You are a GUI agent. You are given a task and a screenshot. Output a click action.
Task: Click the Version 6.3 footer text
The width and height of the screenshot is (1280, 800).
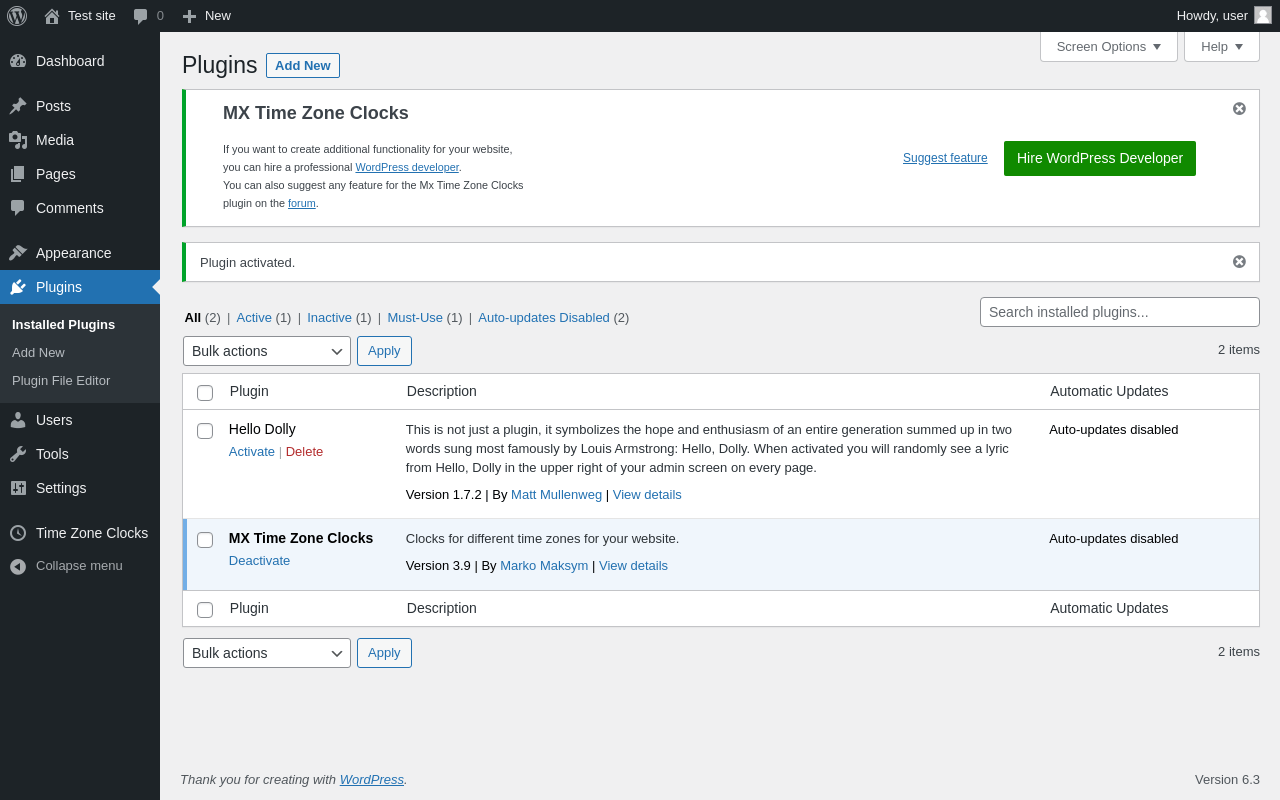(x=1227, y=780)
